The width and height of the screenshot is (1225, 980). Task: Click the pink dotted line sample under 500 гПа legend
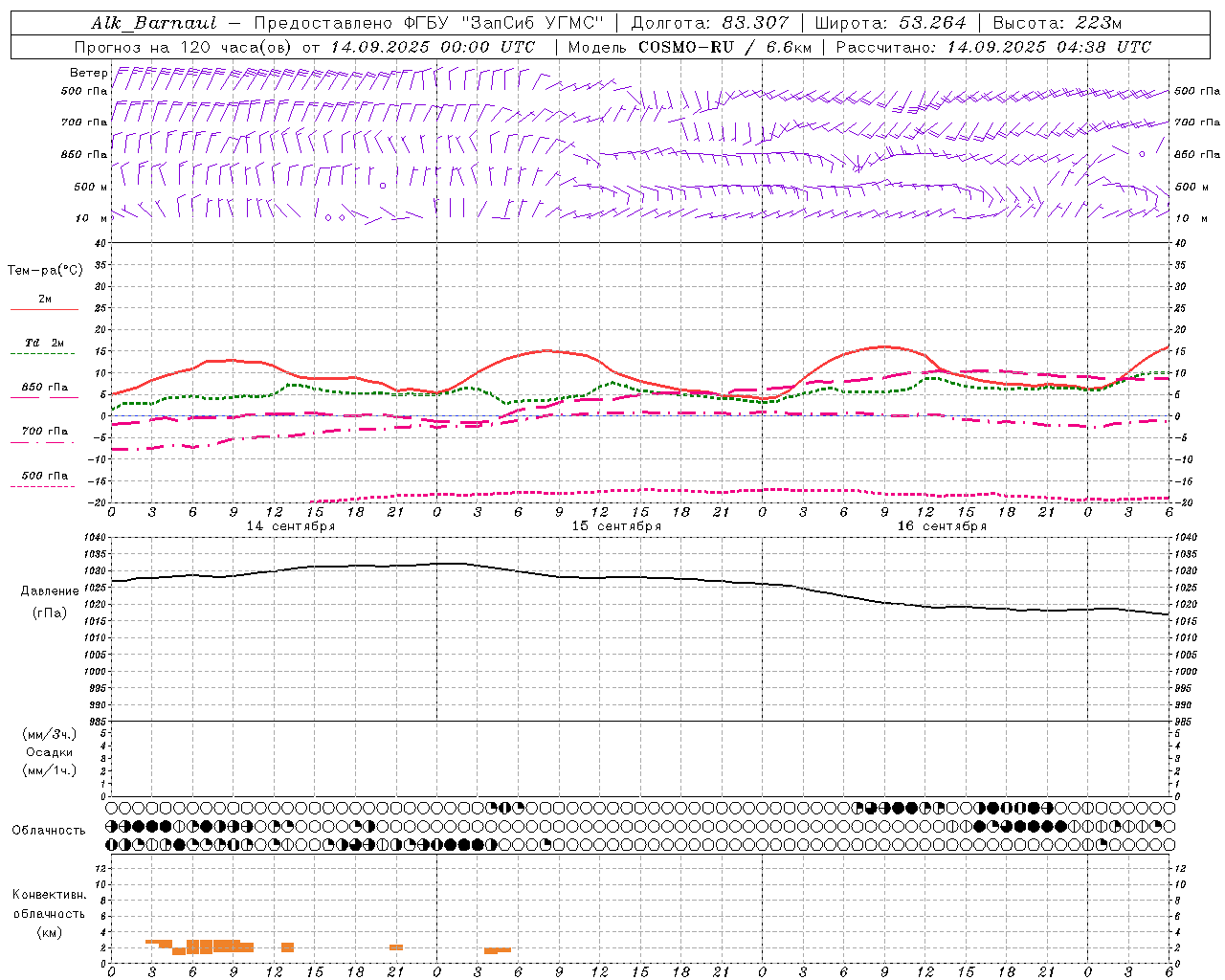coord(43,487)
